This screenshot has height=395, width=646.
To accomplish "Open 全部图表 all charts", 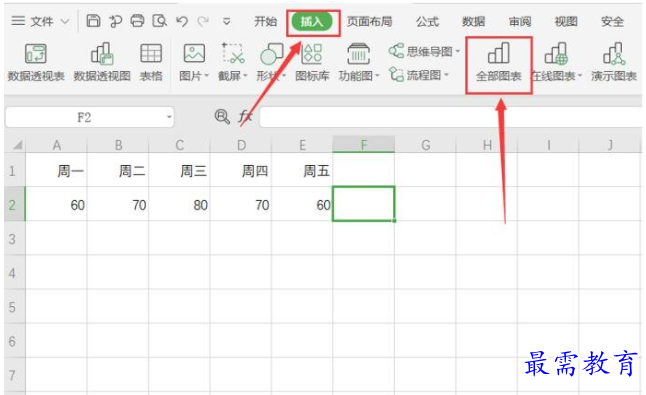I will coord(499,63).
